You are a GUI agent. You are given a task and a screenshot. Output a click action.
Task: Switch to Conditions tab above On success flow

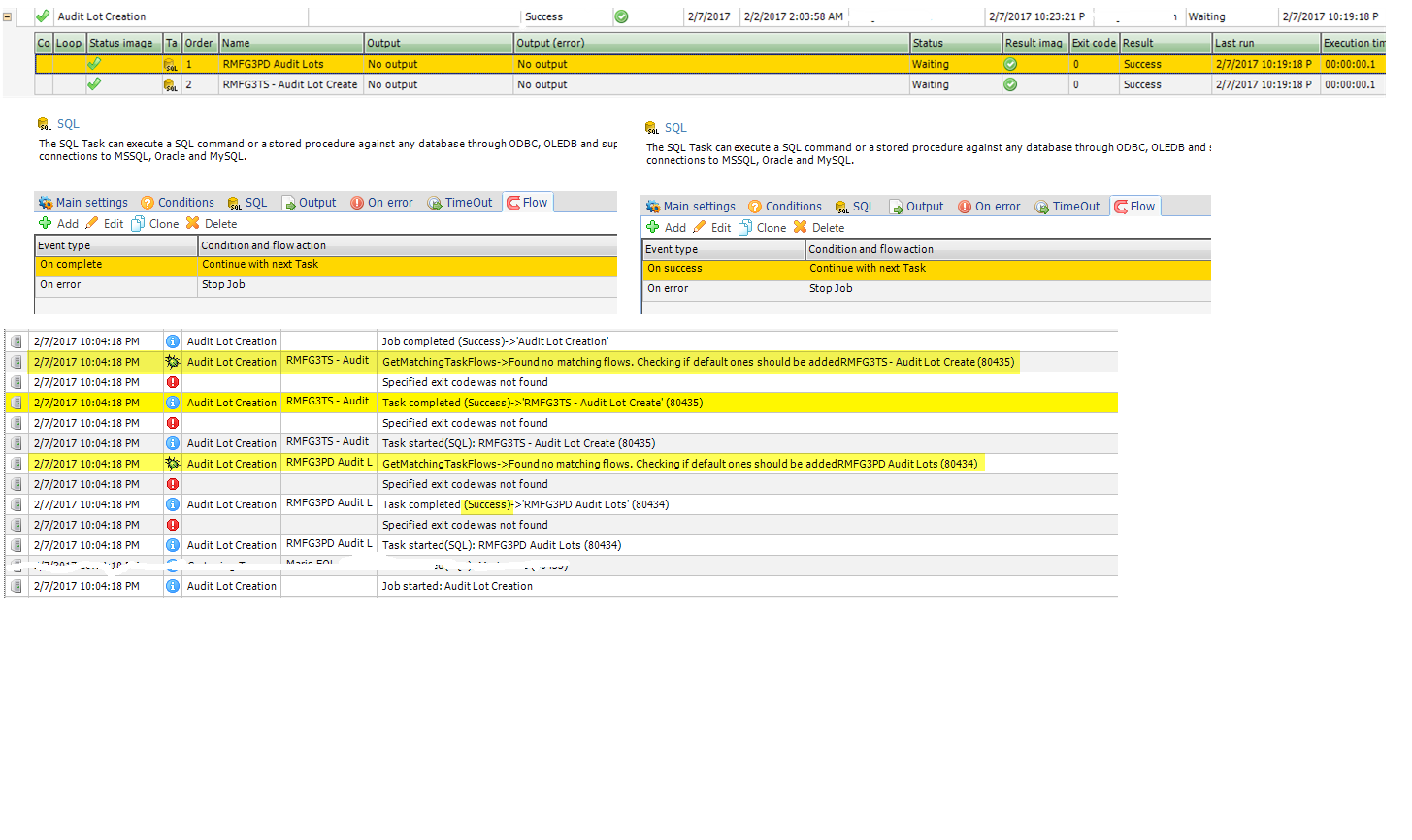[784, 207]
